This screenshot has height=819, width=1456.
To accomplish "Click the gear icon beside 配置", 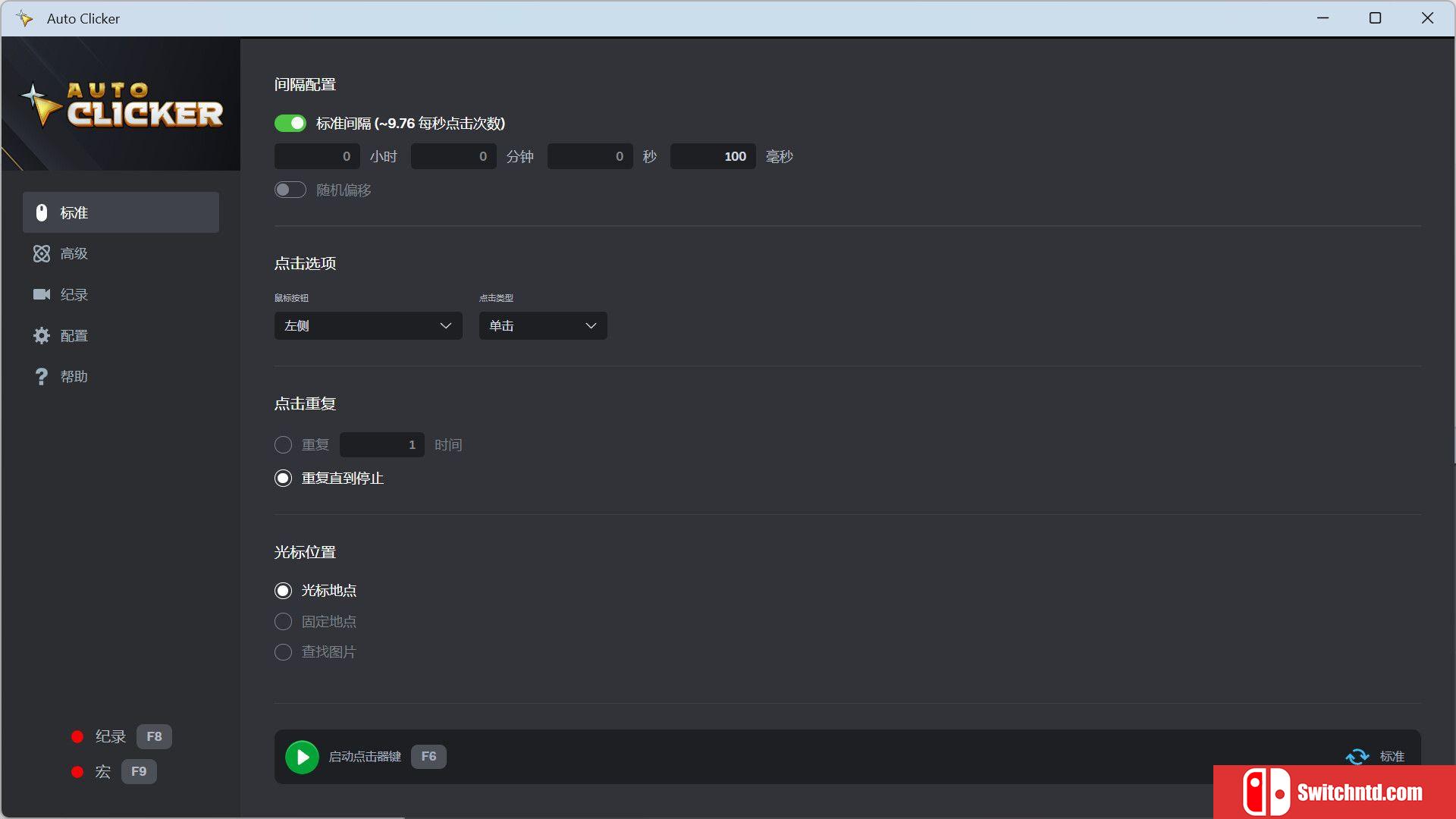I will pyautogui.click(x=42, y=335).
